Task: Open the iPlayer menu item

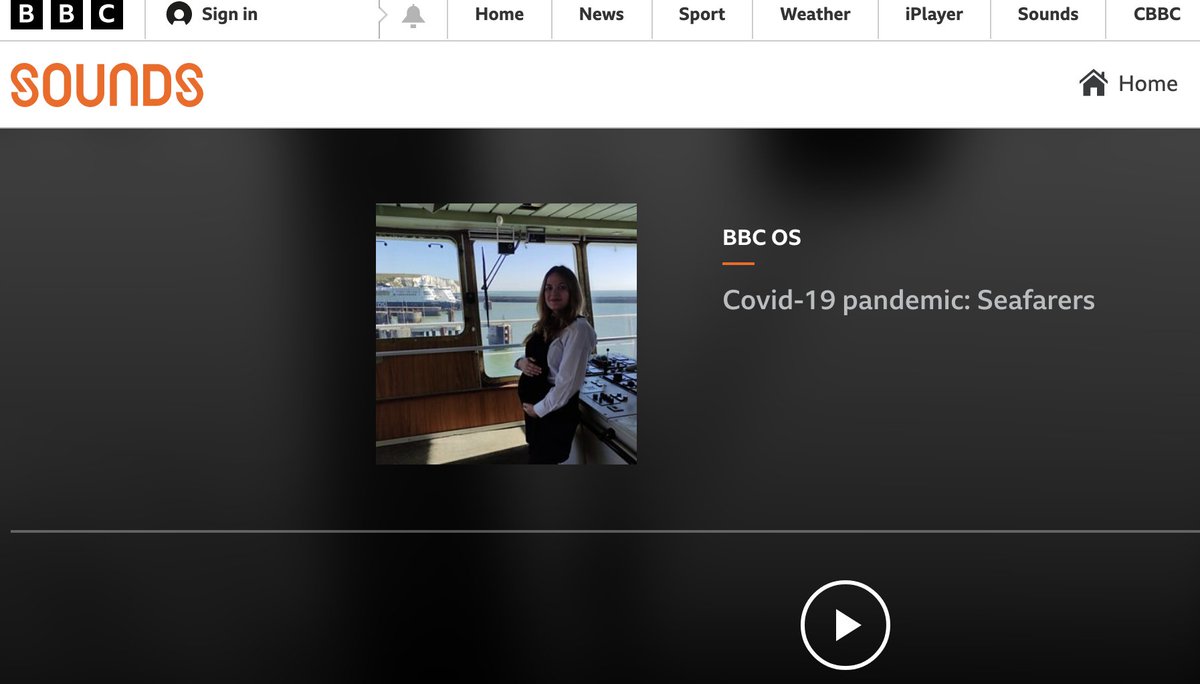Action: [x=934, y=14]
